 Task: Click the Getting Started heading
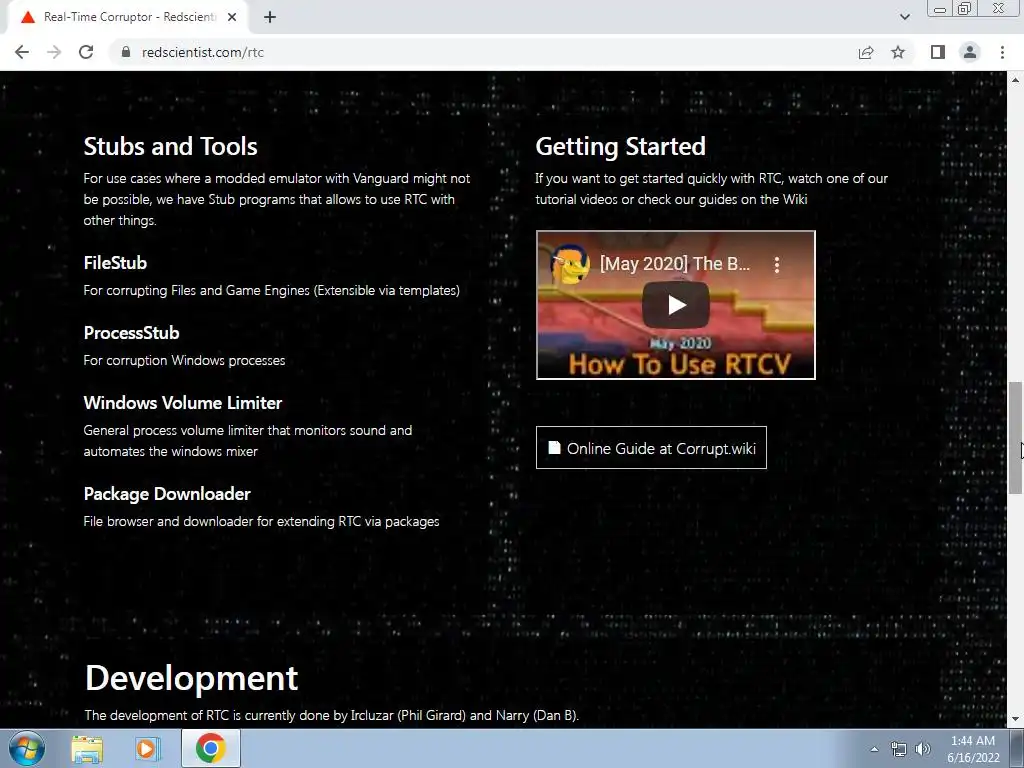point(620,146)
